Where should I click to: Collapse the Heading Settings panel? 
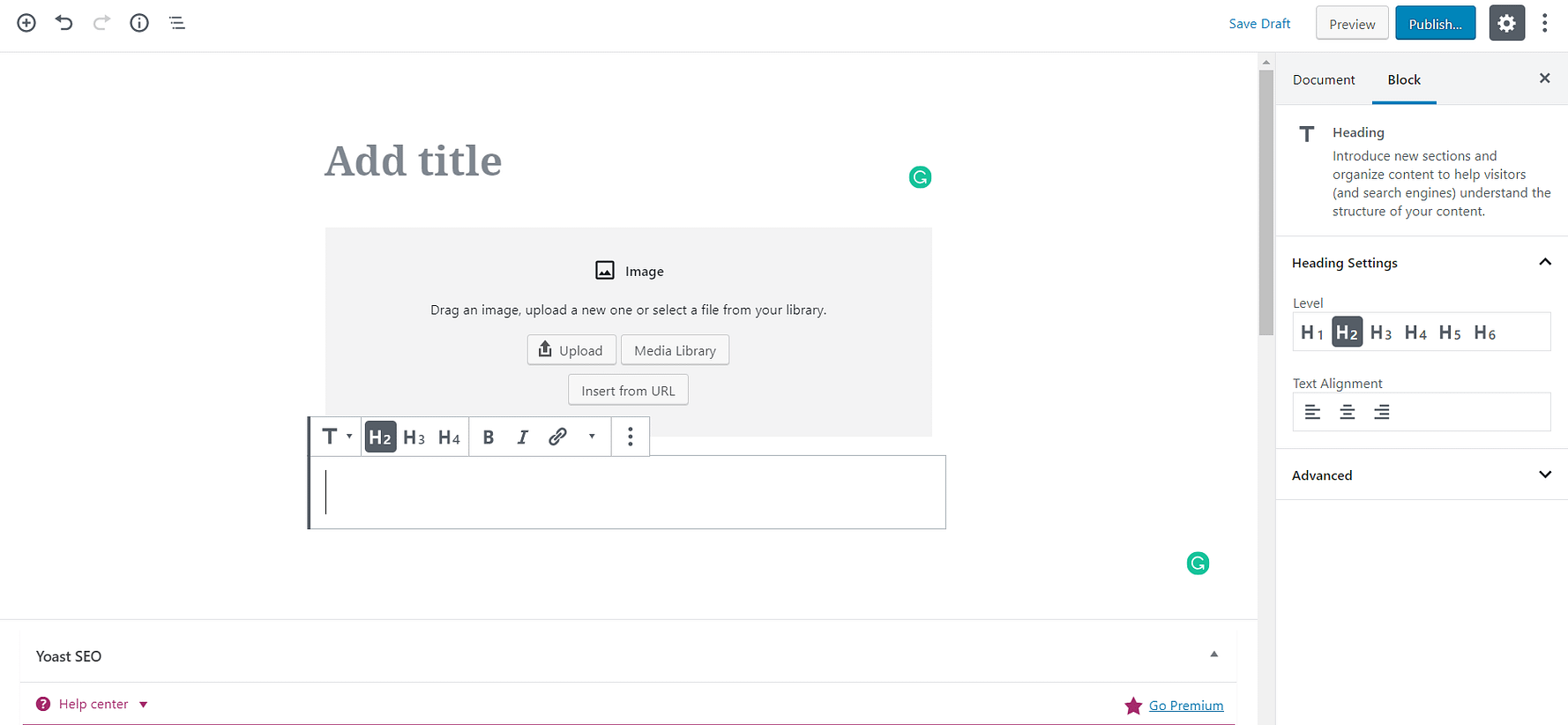(1544, 262)
